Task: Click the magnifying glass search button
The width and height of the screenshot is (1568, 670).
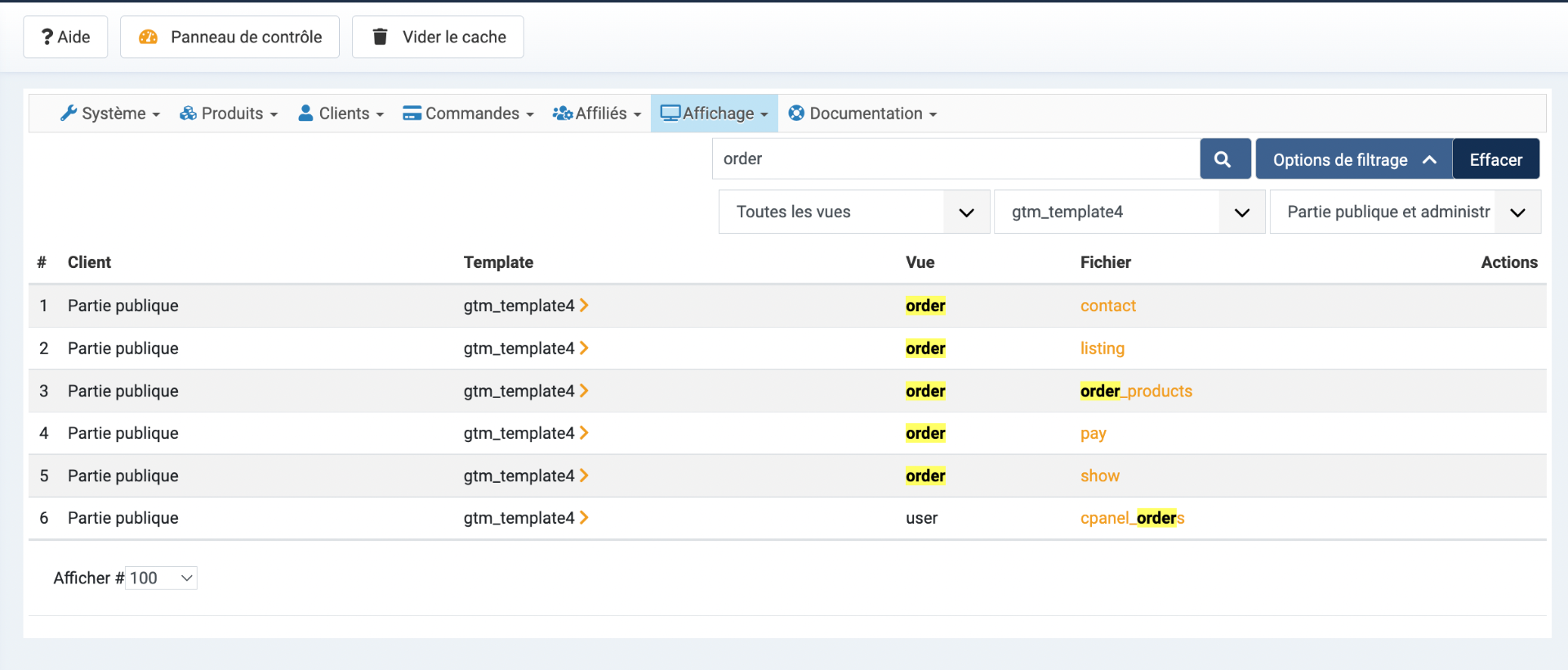Action: tap(1224, 159)
